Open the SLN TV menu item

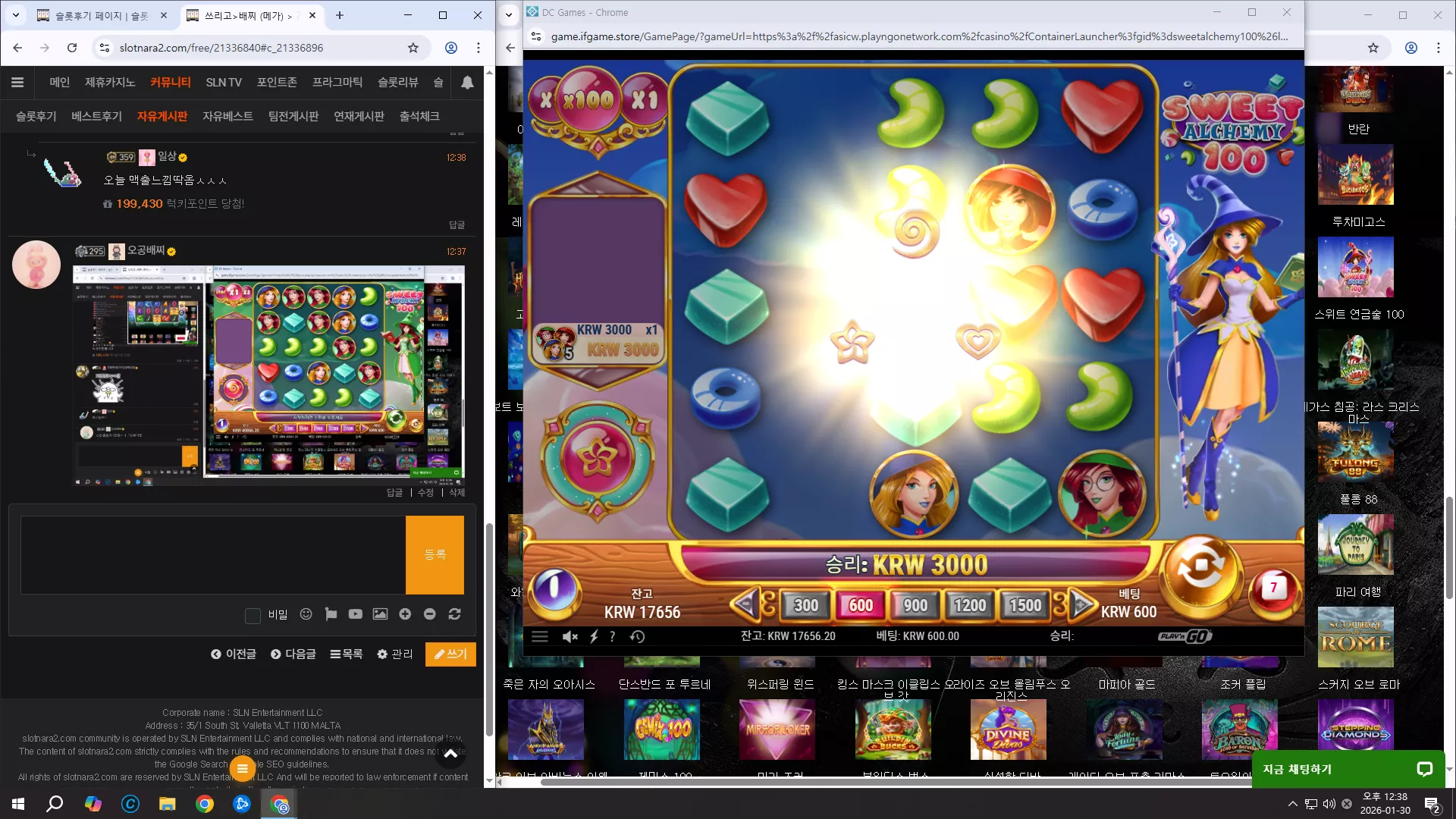tap(224, 83)
